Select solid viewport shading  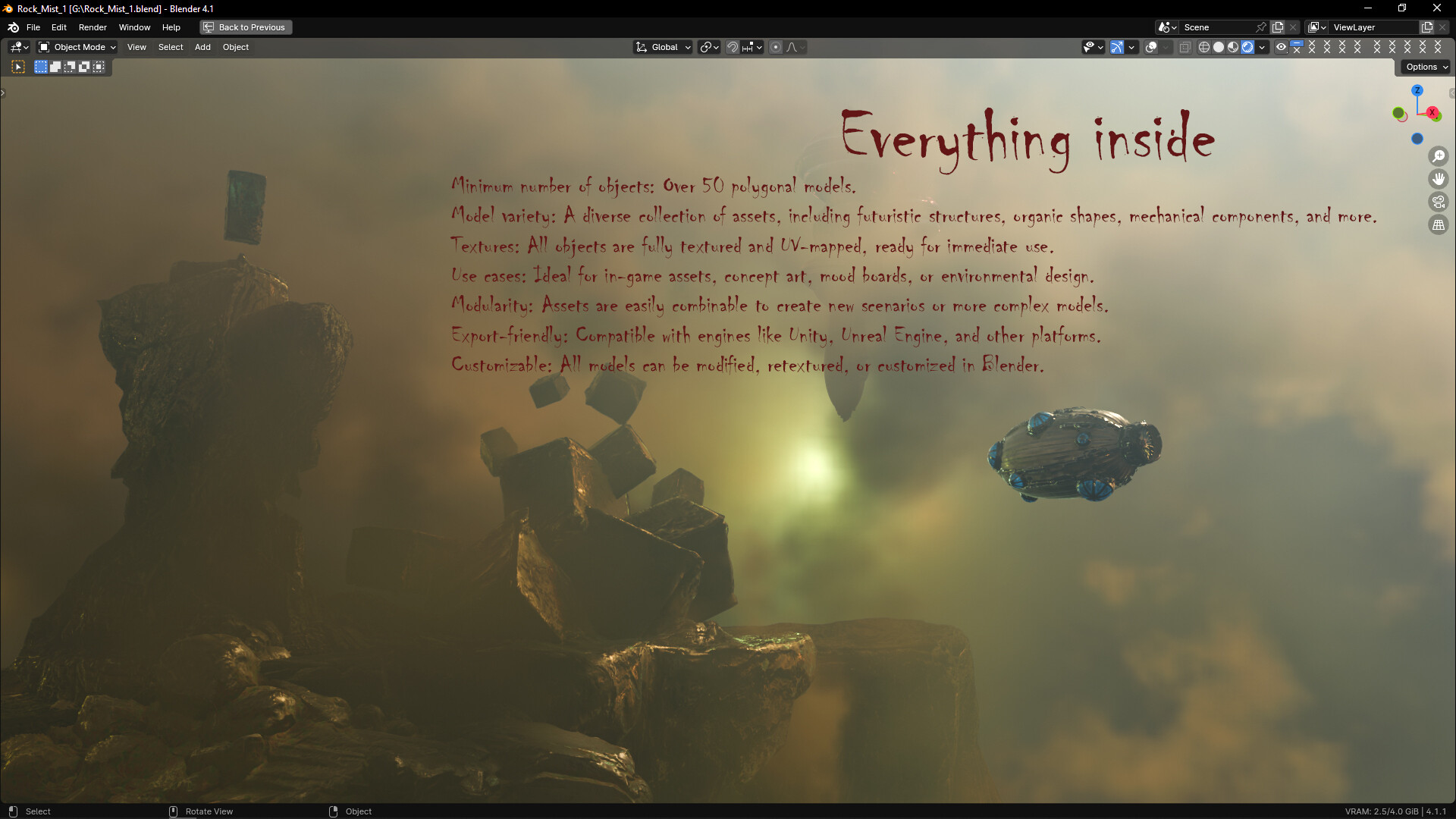(x=1219, y=47)
